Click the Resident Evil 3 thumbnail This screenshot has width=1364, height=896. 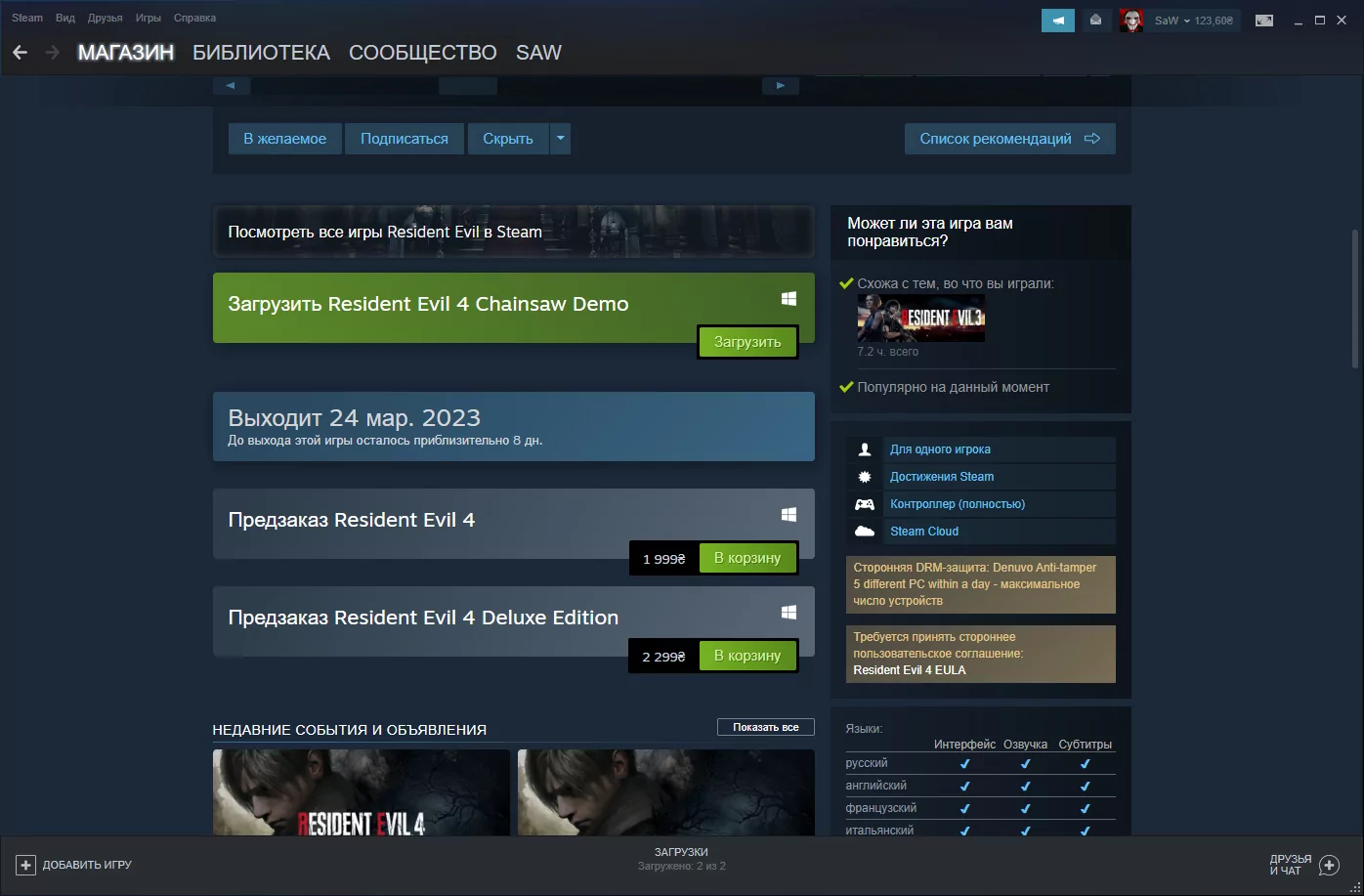(x=921, y=319)
